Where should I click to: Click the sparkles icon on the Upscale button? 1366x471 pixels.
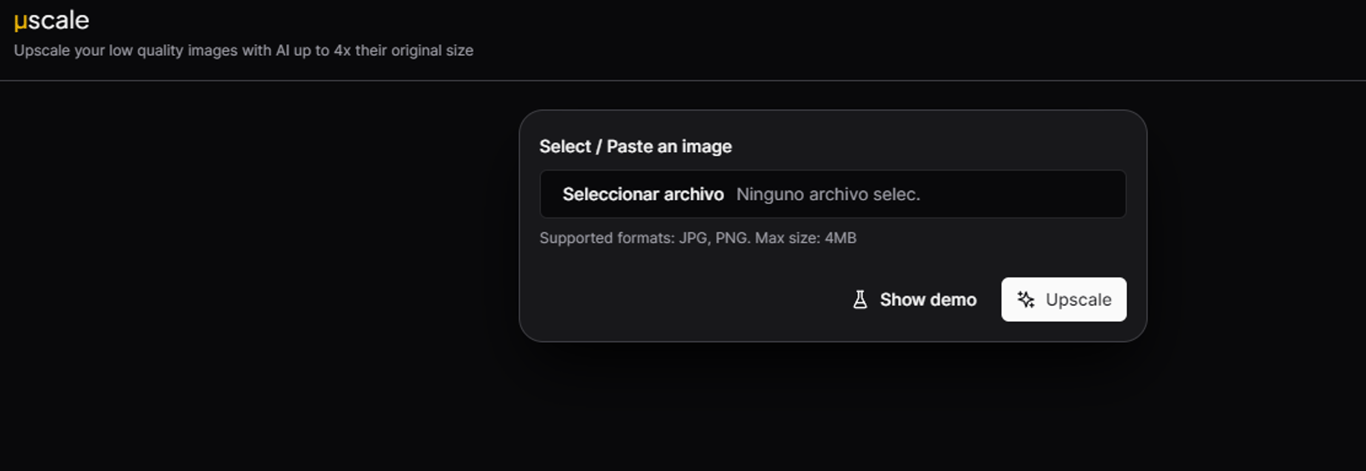pos(1026,300)
